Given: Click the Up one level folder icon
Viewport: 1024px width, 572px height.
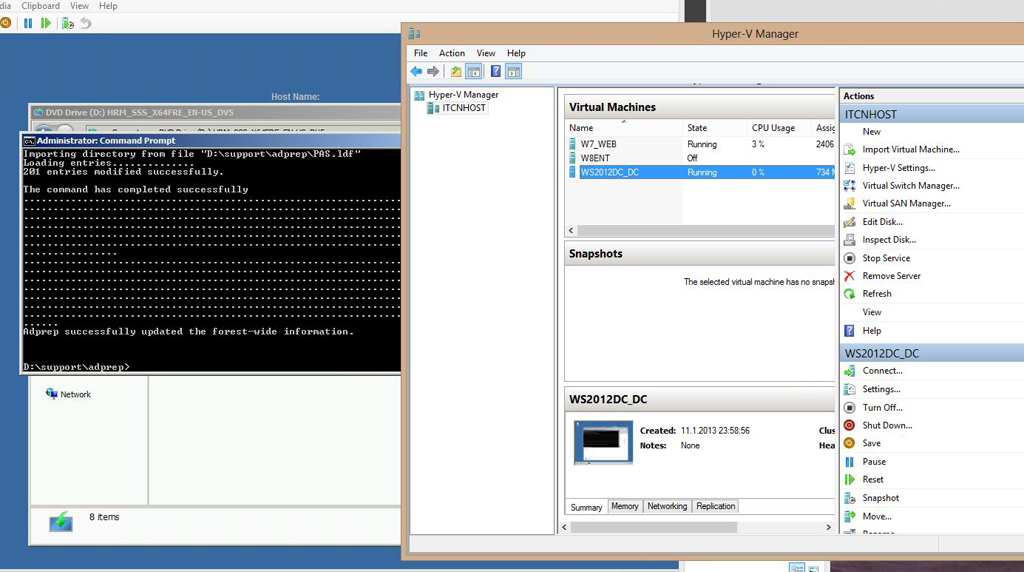Looking at the screenshot, I should pyautogui.click(x=456, y=72).
